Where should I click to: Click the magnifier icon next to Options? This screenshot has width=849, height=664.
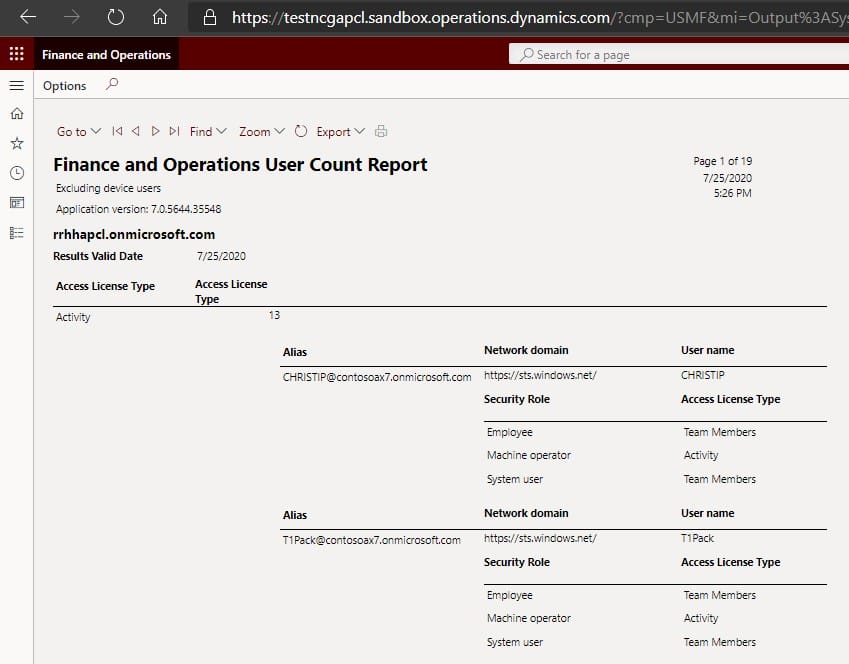click(111, 85)
